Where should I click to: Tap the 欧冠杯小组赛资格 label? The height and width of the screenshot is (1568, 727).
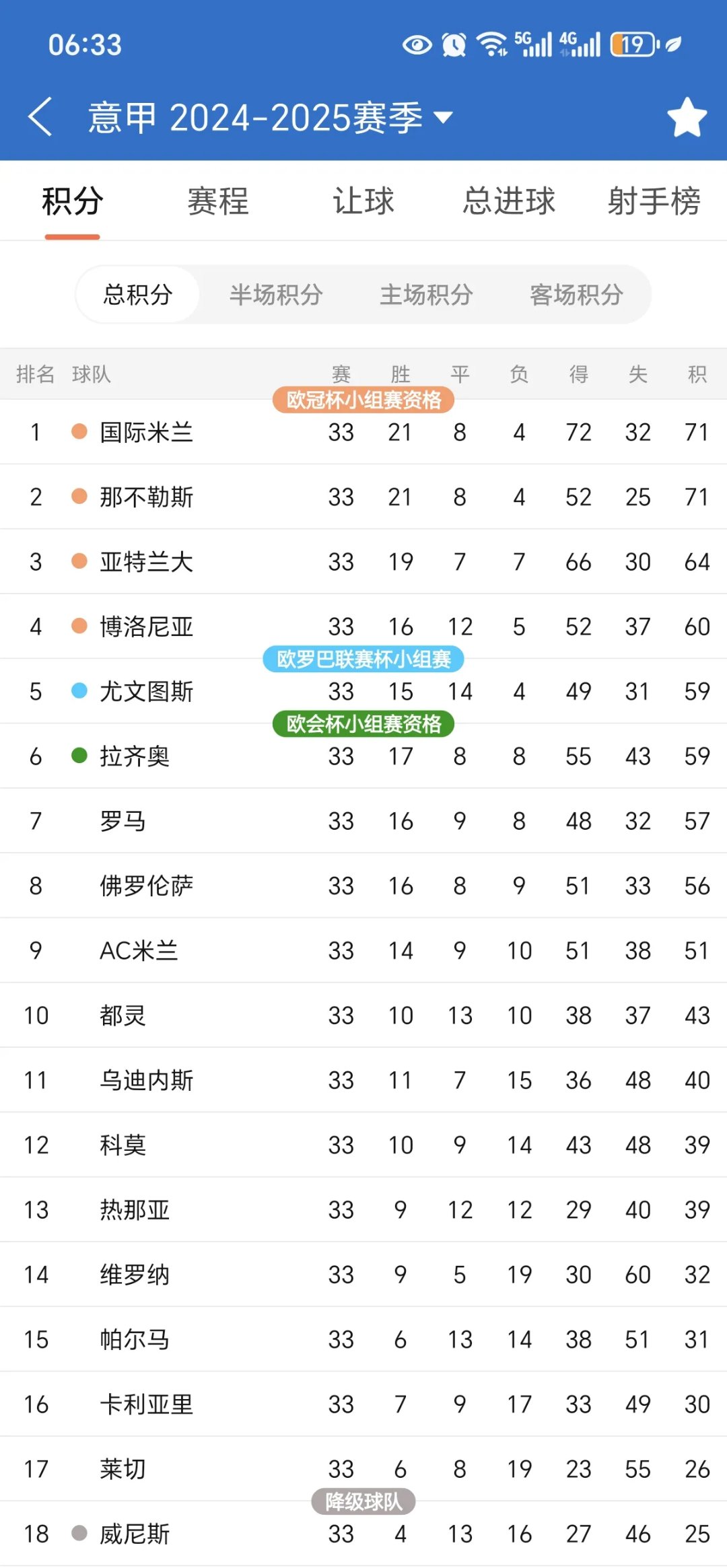tap(363, 400)
